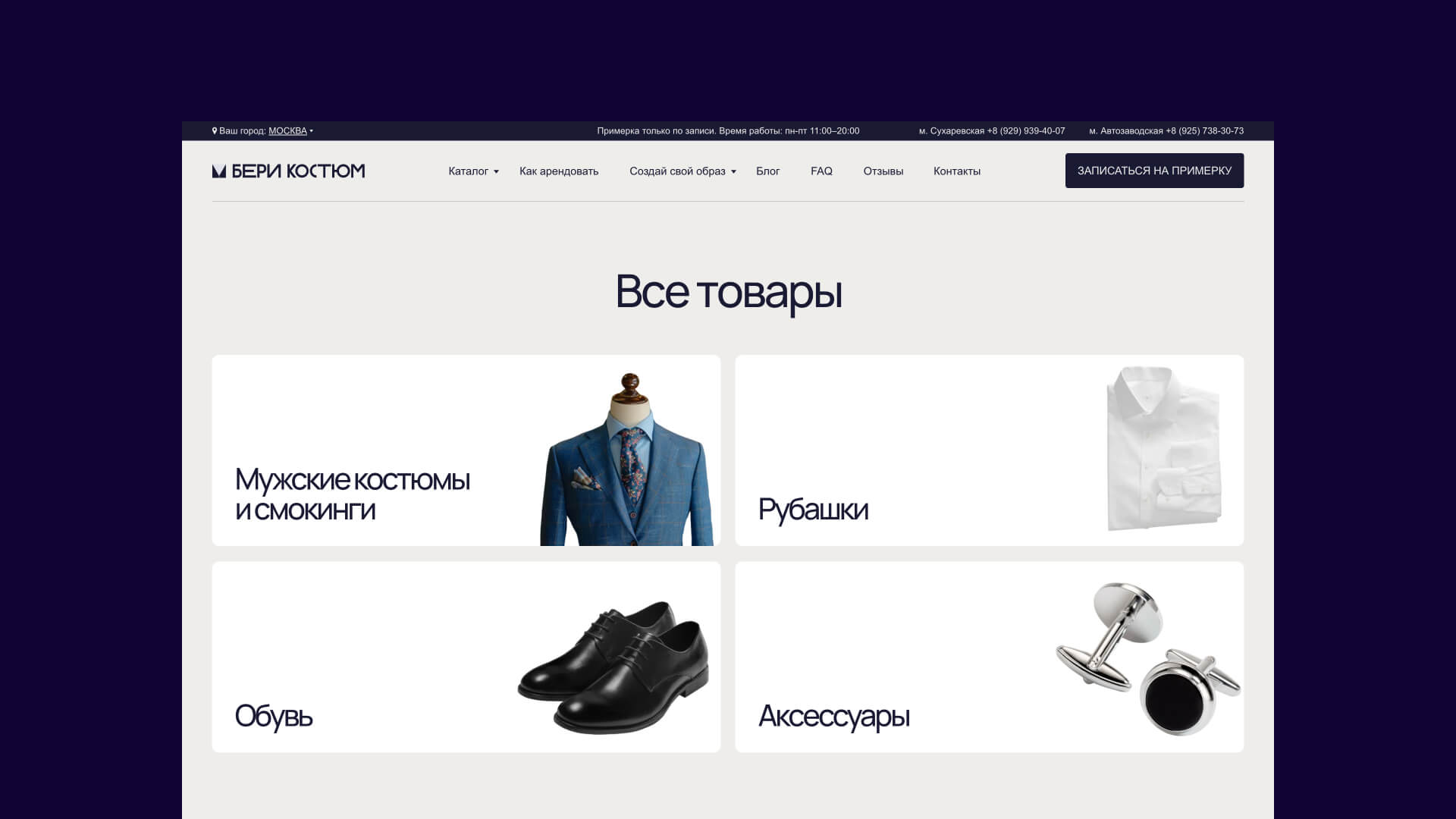The height and width of the screenshot is (819, 1456).
Task: Expand the Создай свой образ dropdown arrow
Action: [x=733, y=172]
